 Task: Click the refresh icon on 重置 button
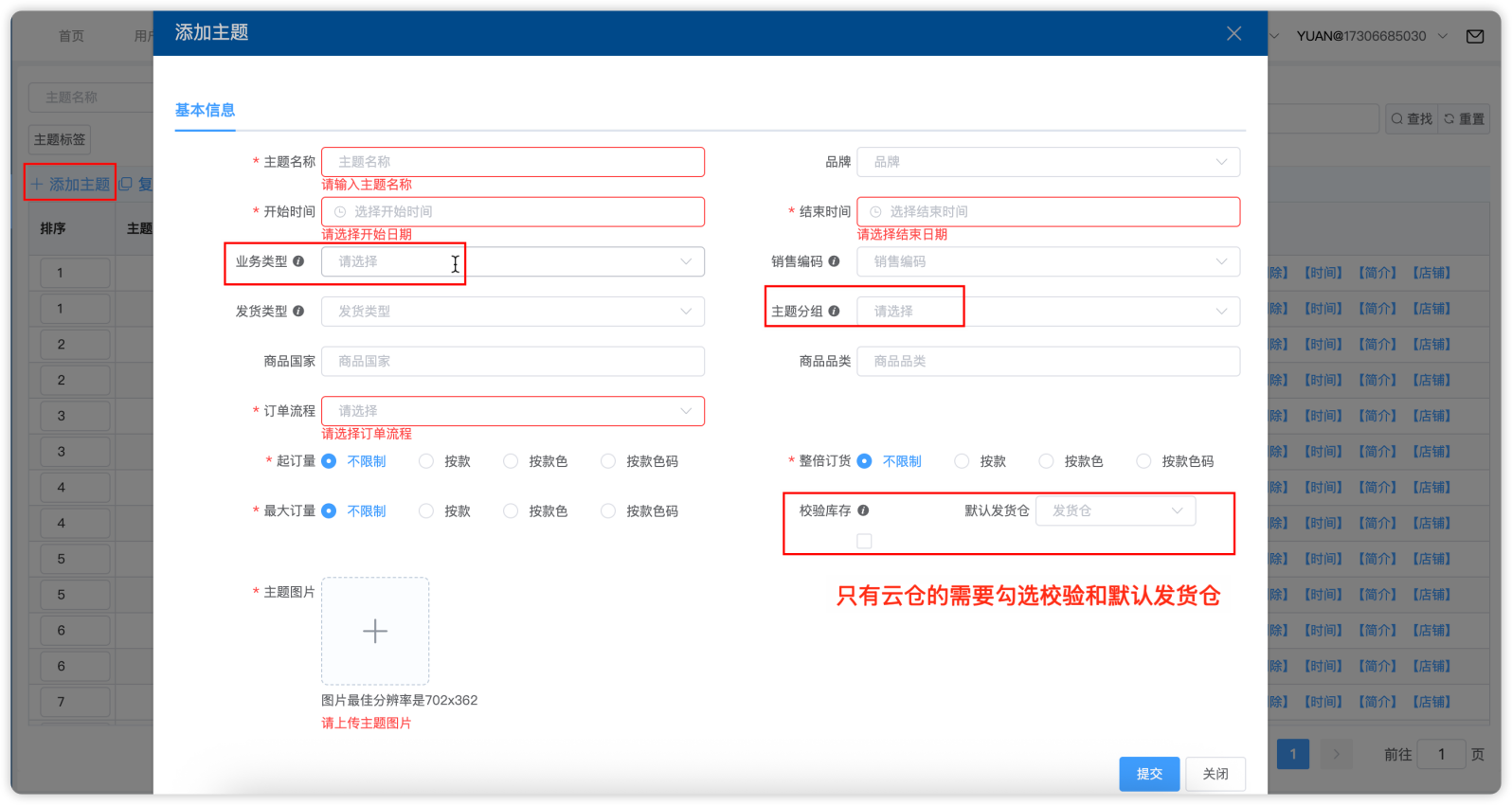(x=1449, y=118)
